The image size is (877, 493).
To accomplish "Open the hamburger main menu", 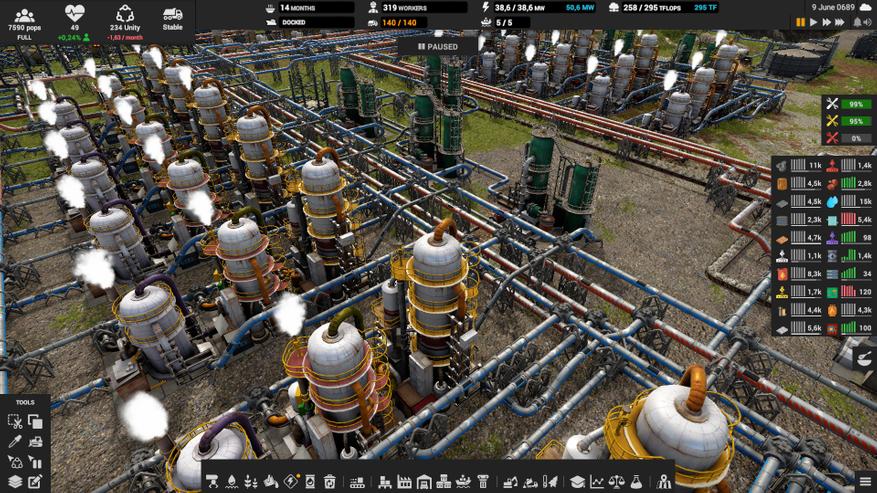I will click(865, 482).
